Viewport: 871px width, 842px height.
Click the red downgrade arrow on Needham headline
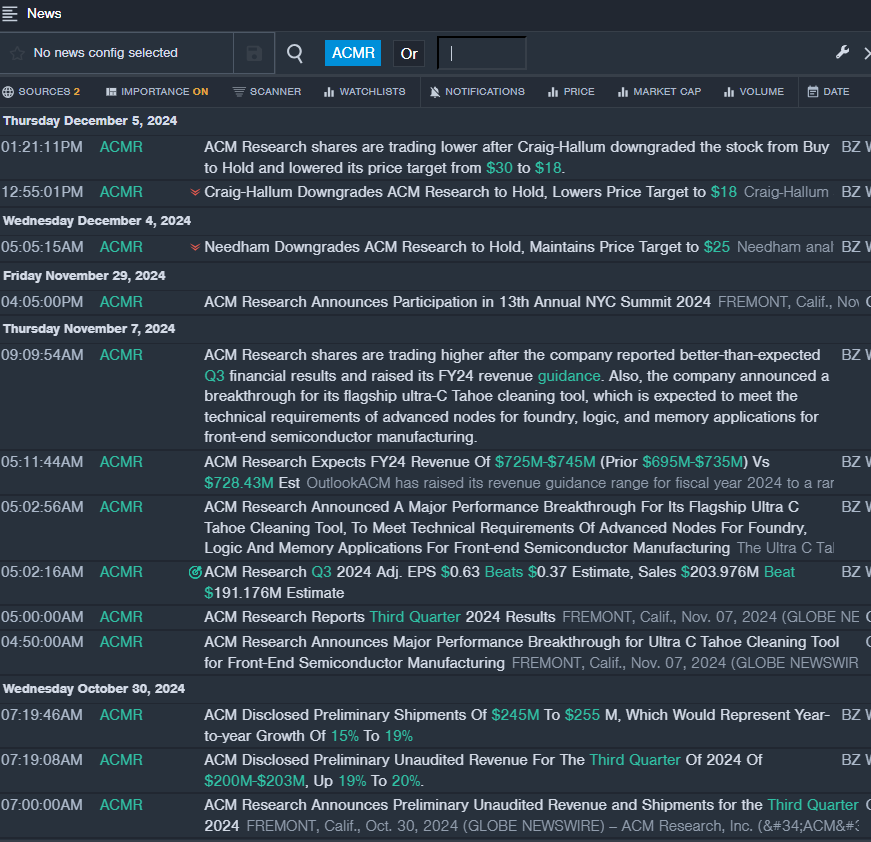coord(195,247)
